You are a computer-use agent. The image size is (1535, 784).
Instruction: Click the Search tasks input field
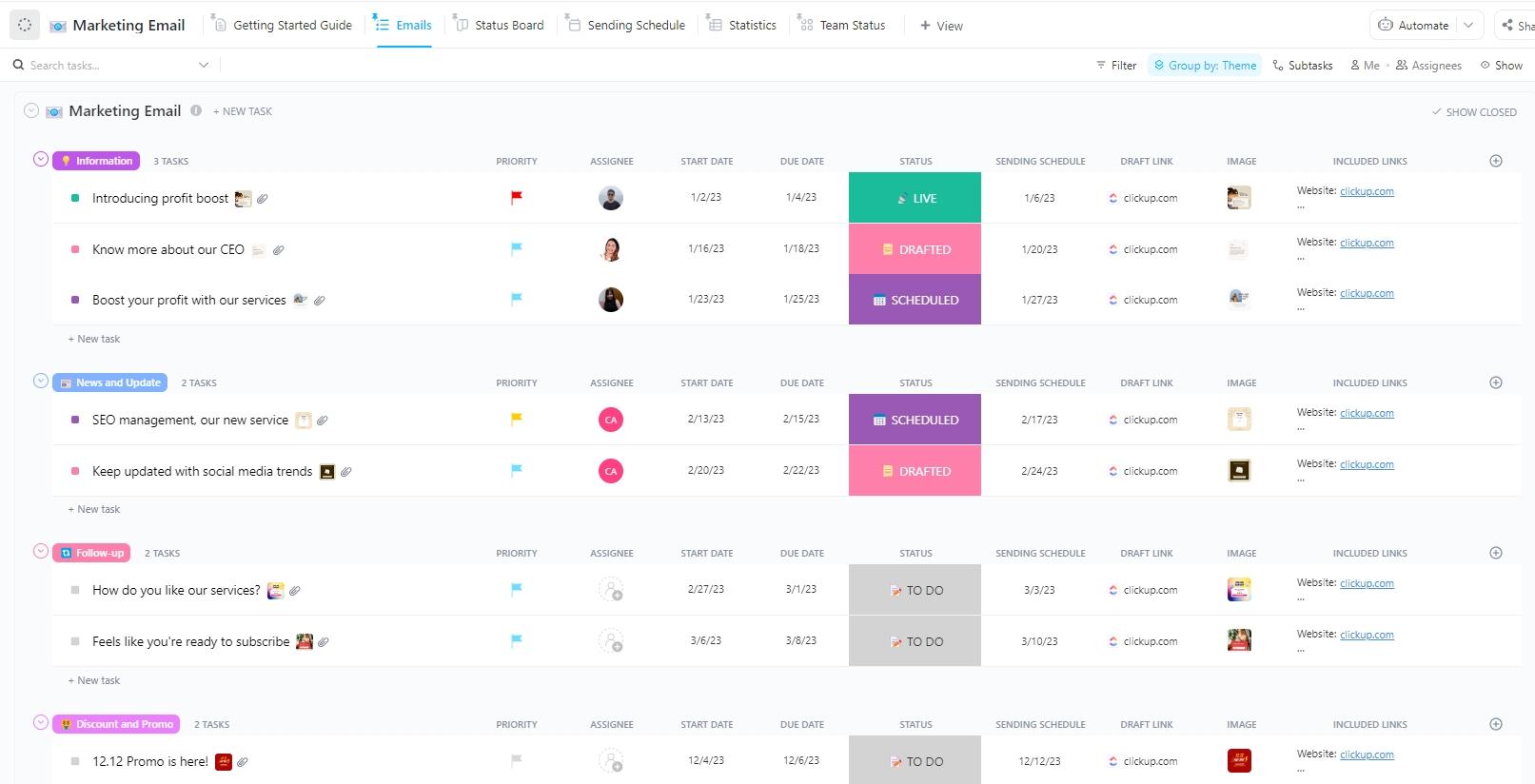105,65
